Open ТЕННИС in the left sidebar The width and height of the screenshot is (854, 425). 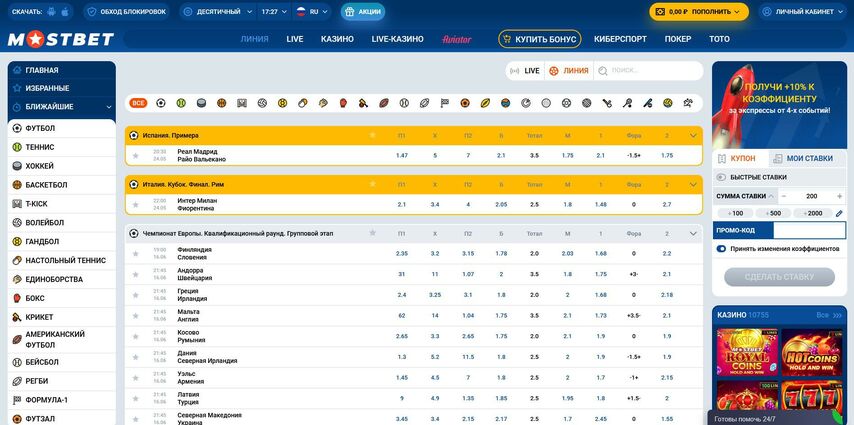click(x=62, y=147)
